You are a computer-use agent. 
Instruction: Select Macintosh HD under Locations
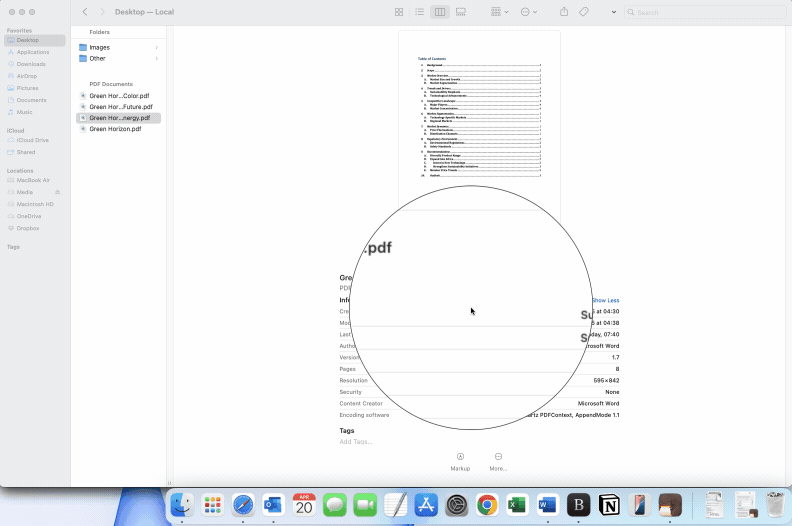pos(34,204)
